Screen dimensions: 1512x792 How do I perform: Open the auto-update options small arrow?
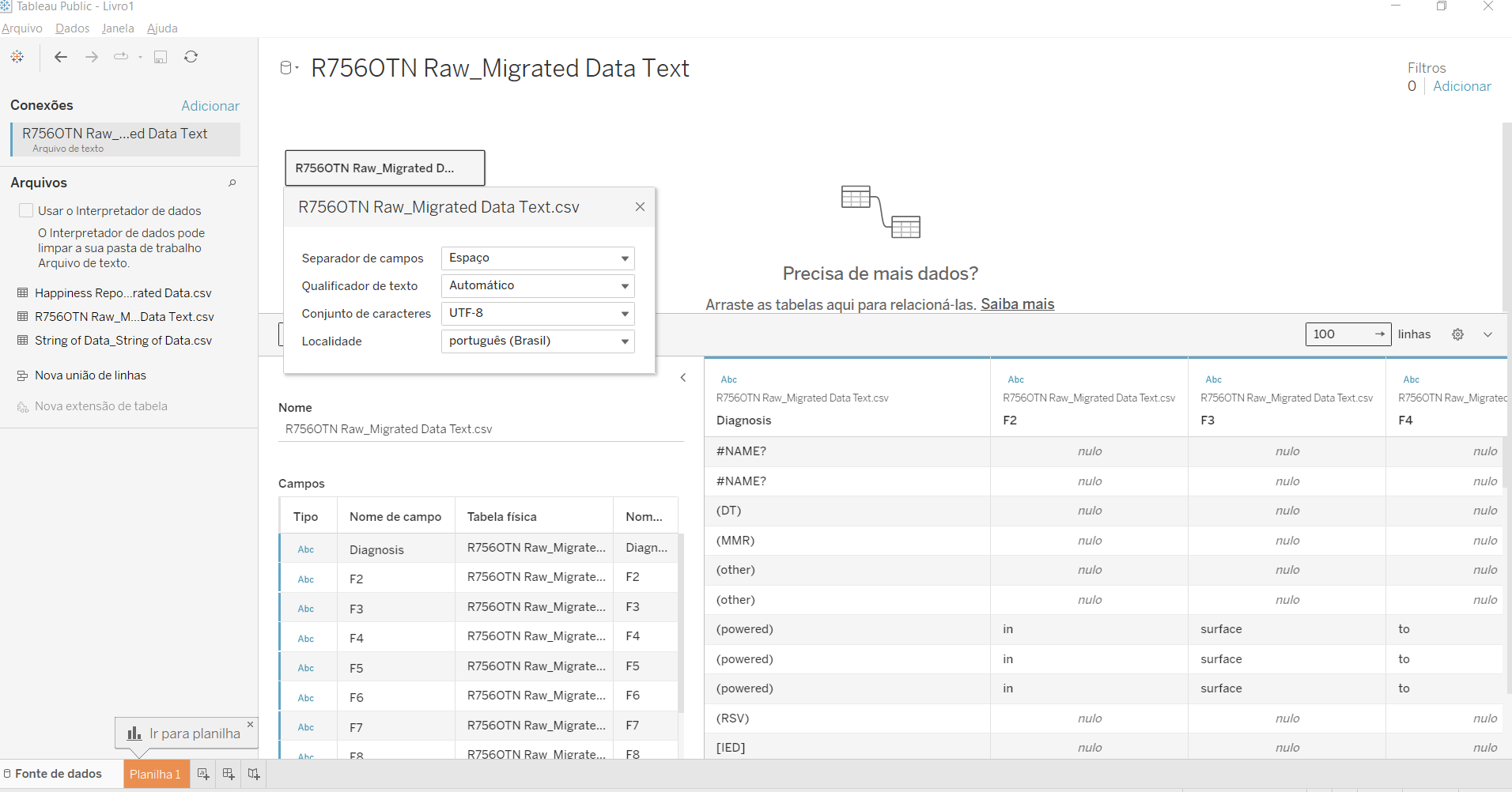pyautogui.click(x=140, y=57)
